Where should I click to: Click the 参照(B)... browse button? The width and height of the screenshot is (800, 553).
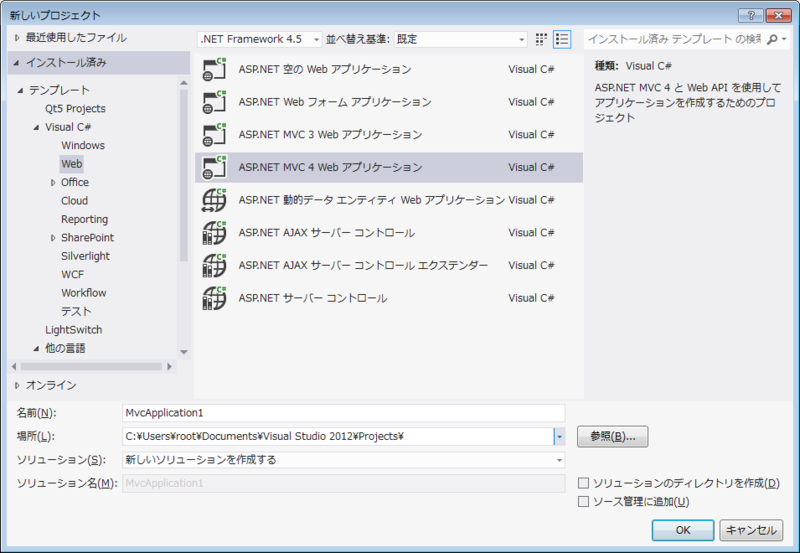(612, 437)
